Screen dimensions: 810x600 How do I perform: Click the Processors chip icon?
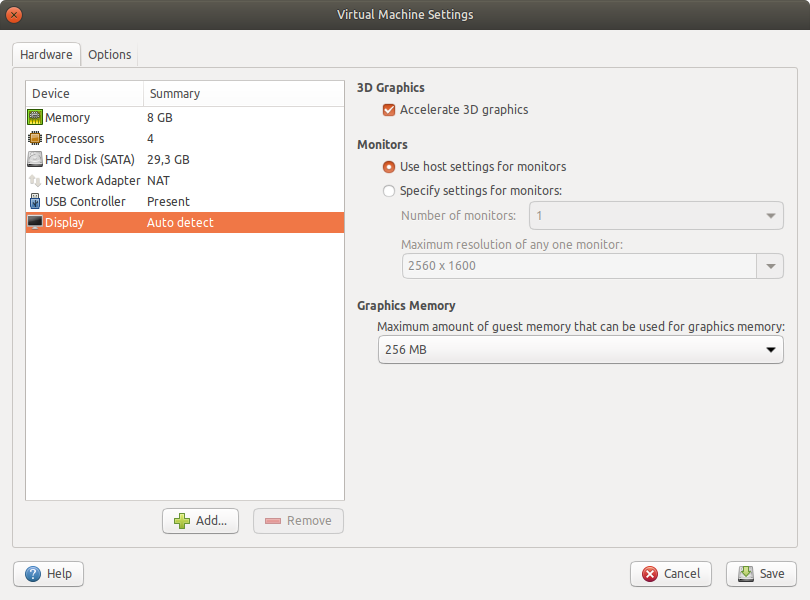click(x=34, y=138)
